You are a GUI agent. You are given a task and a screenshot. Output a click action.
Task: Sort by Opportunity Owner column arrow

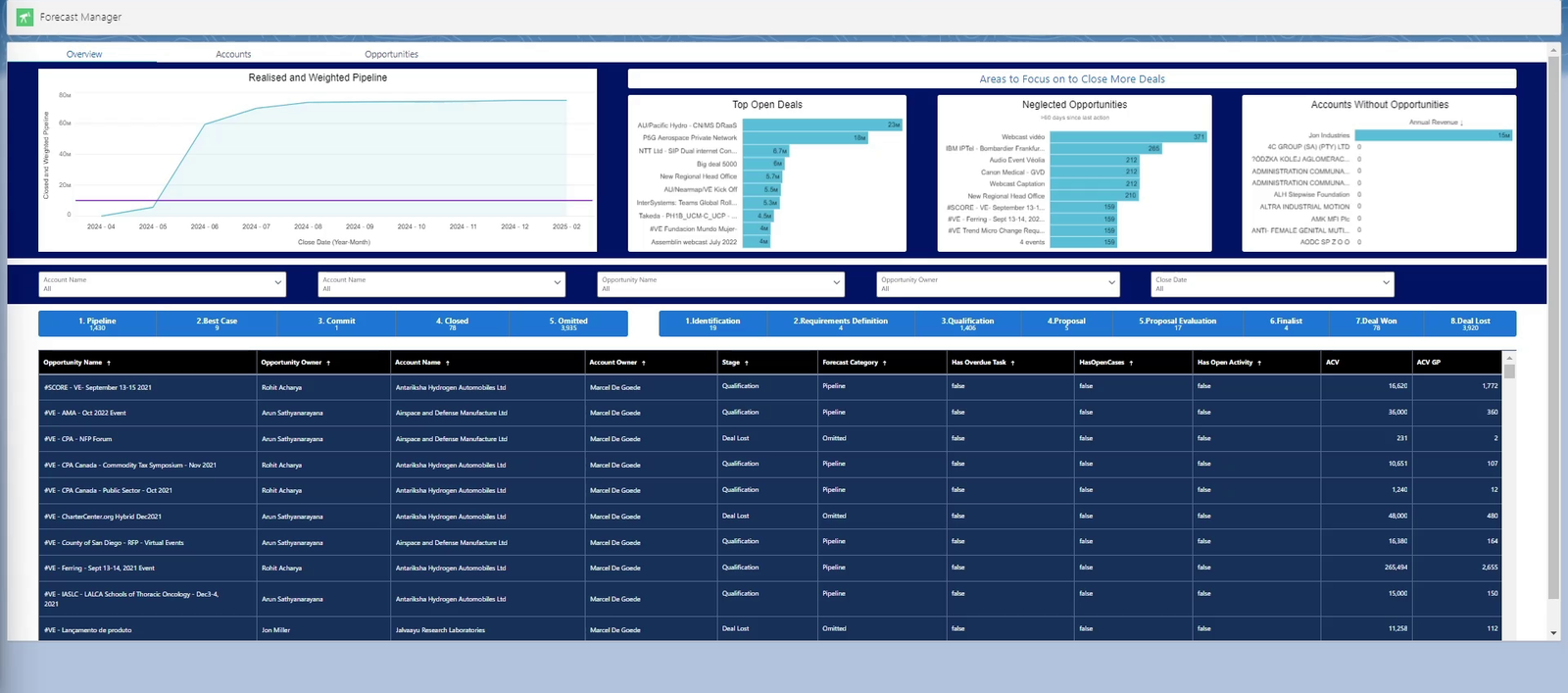[x=328, y=363]
